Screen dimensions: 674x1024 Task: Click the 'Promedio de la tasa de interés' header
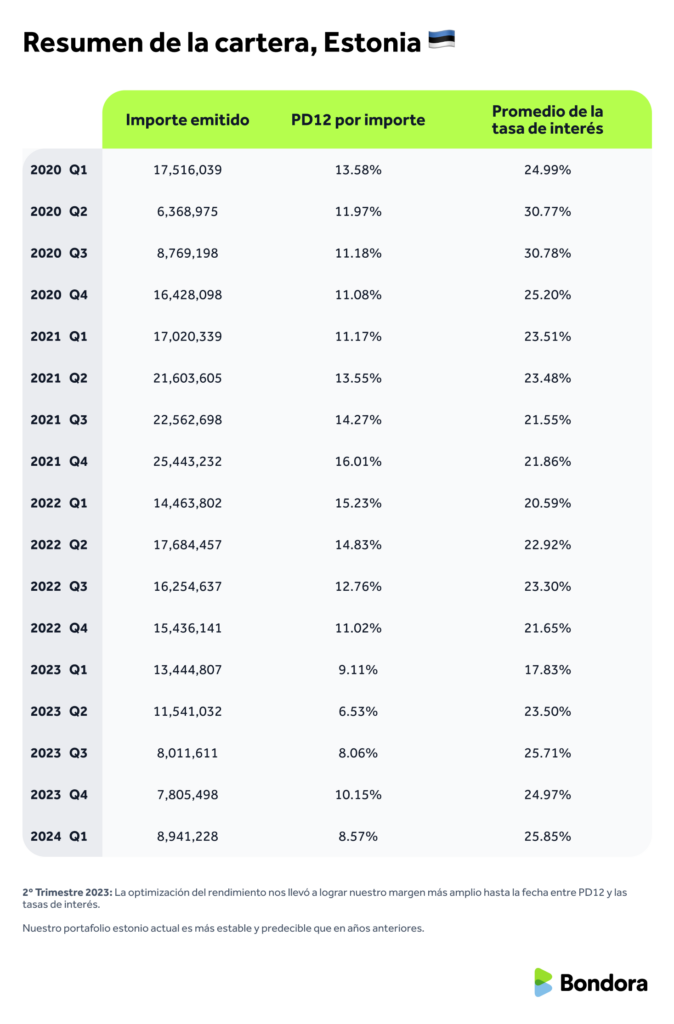tap(547, 120)
